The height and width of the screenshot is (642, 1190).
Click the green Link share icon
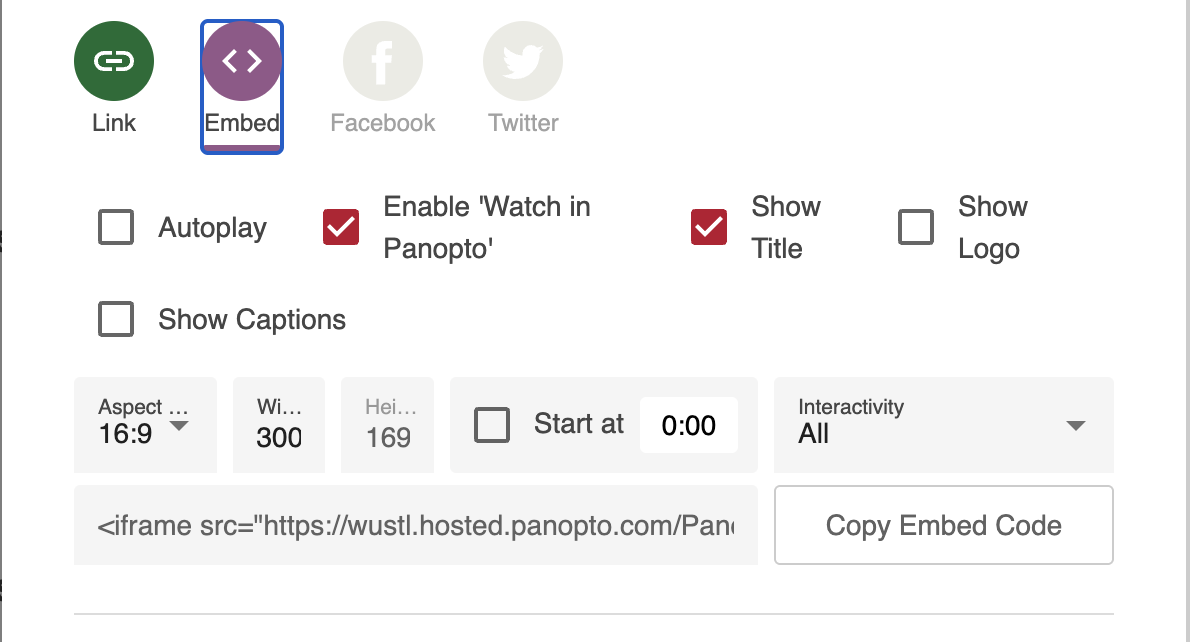[x=114, y=62]
